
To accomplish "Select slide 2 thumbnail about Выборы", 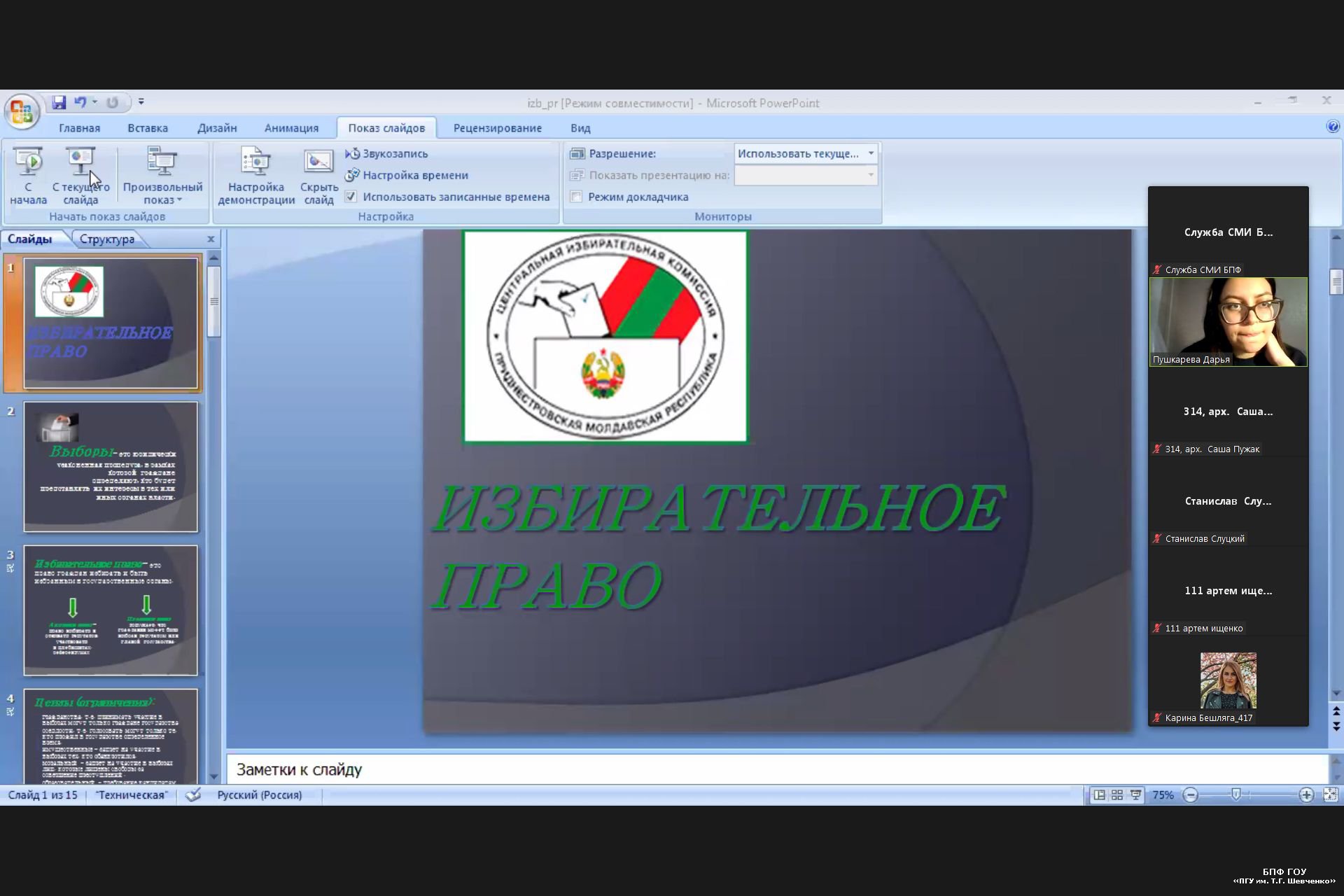I will (x=111, y=467).
